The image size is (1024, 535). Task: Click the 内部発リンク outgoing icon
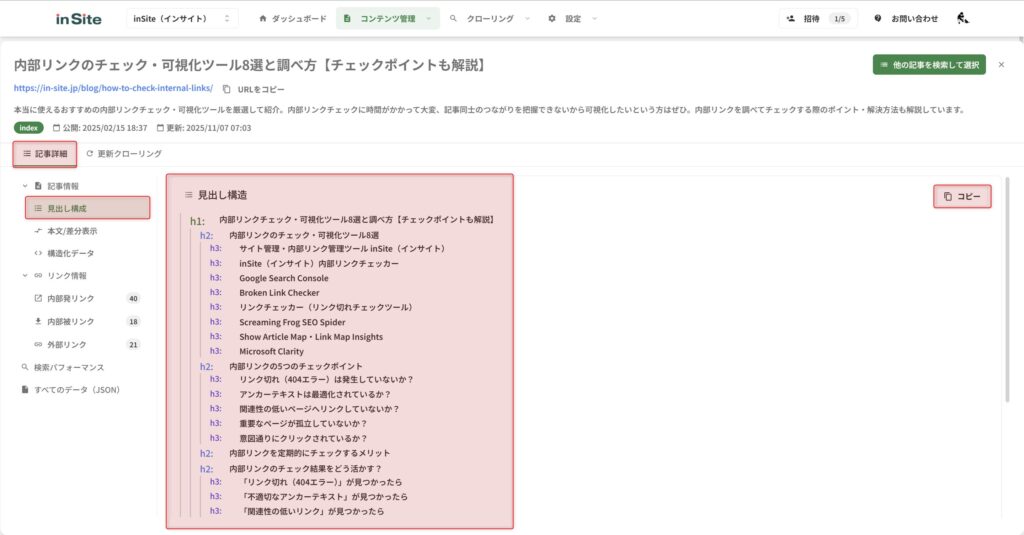click(38, 299)
